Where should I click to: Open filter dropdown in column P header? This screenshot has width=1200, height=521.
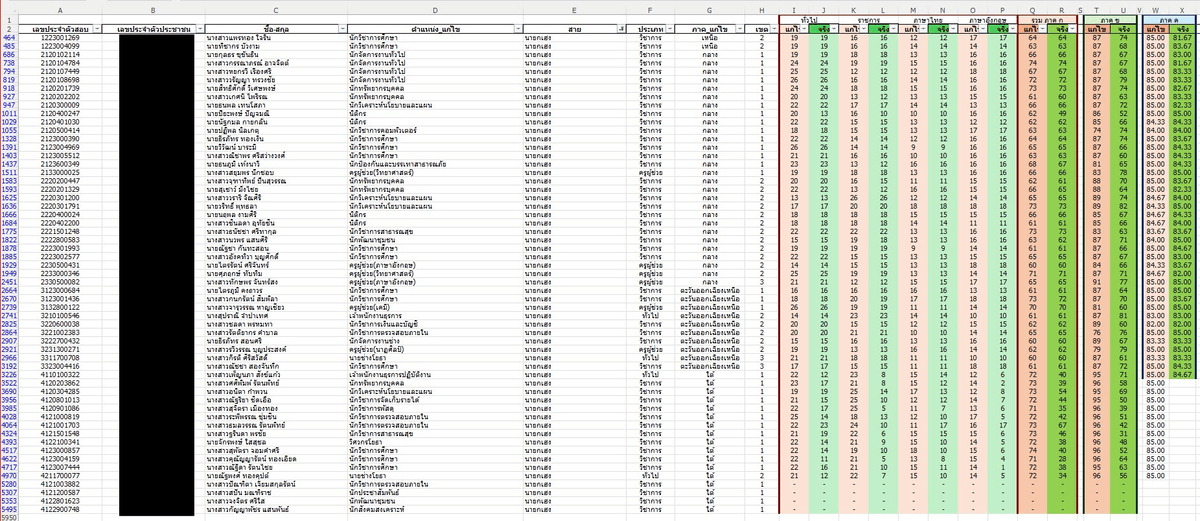click(1012, 29)
